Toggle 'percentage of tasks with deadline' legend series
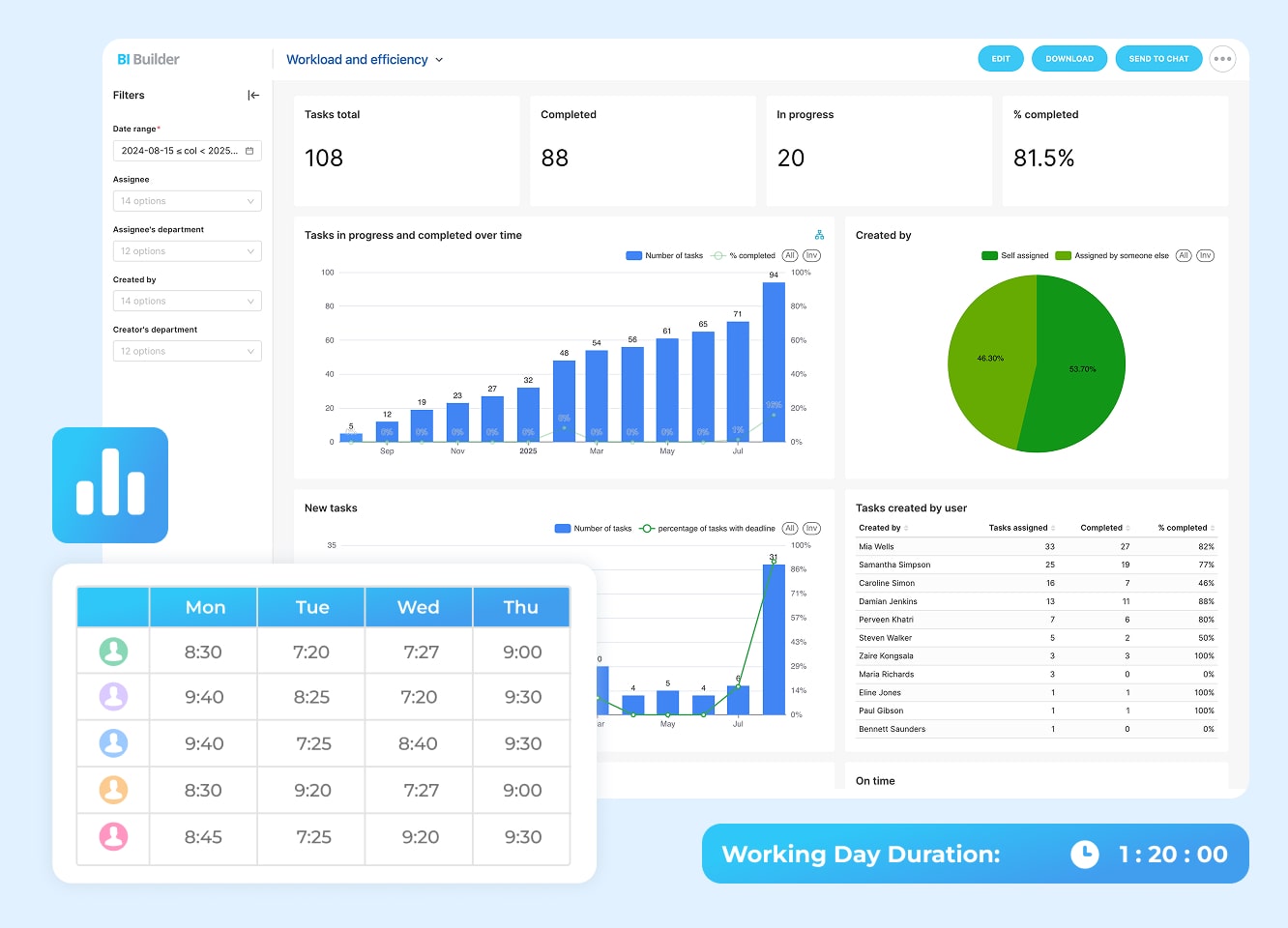This screenshot has width=1288, height=928. [x=708, y=529]
